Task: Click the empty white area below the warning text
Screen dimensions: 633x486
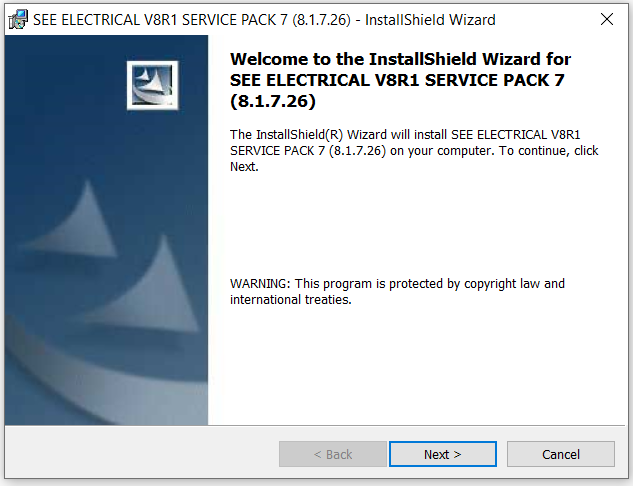Action: click(x=416, y=363)
